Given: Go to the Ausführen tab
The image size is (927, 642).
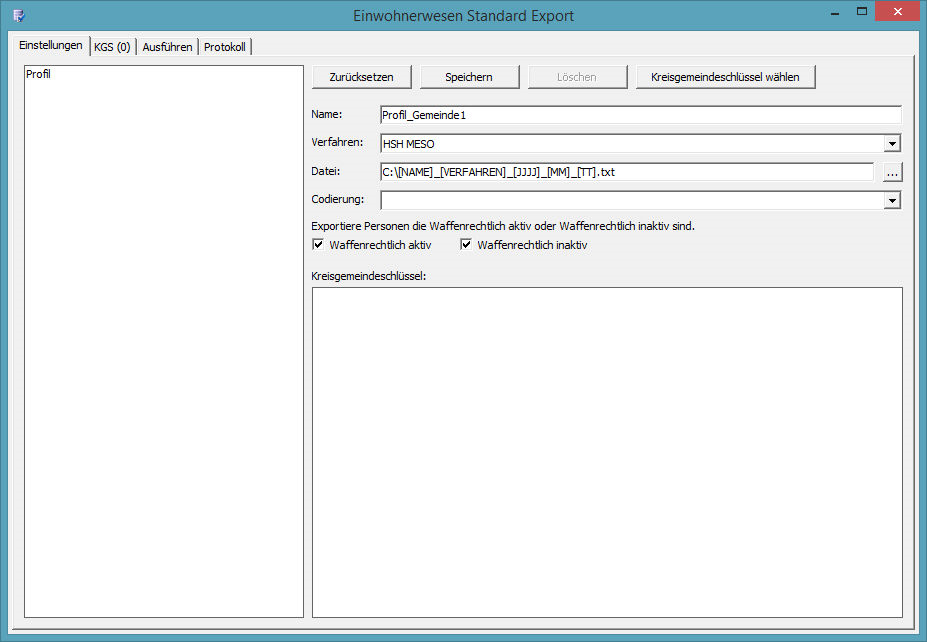Looking at the screenshot, I should (167, 47).
